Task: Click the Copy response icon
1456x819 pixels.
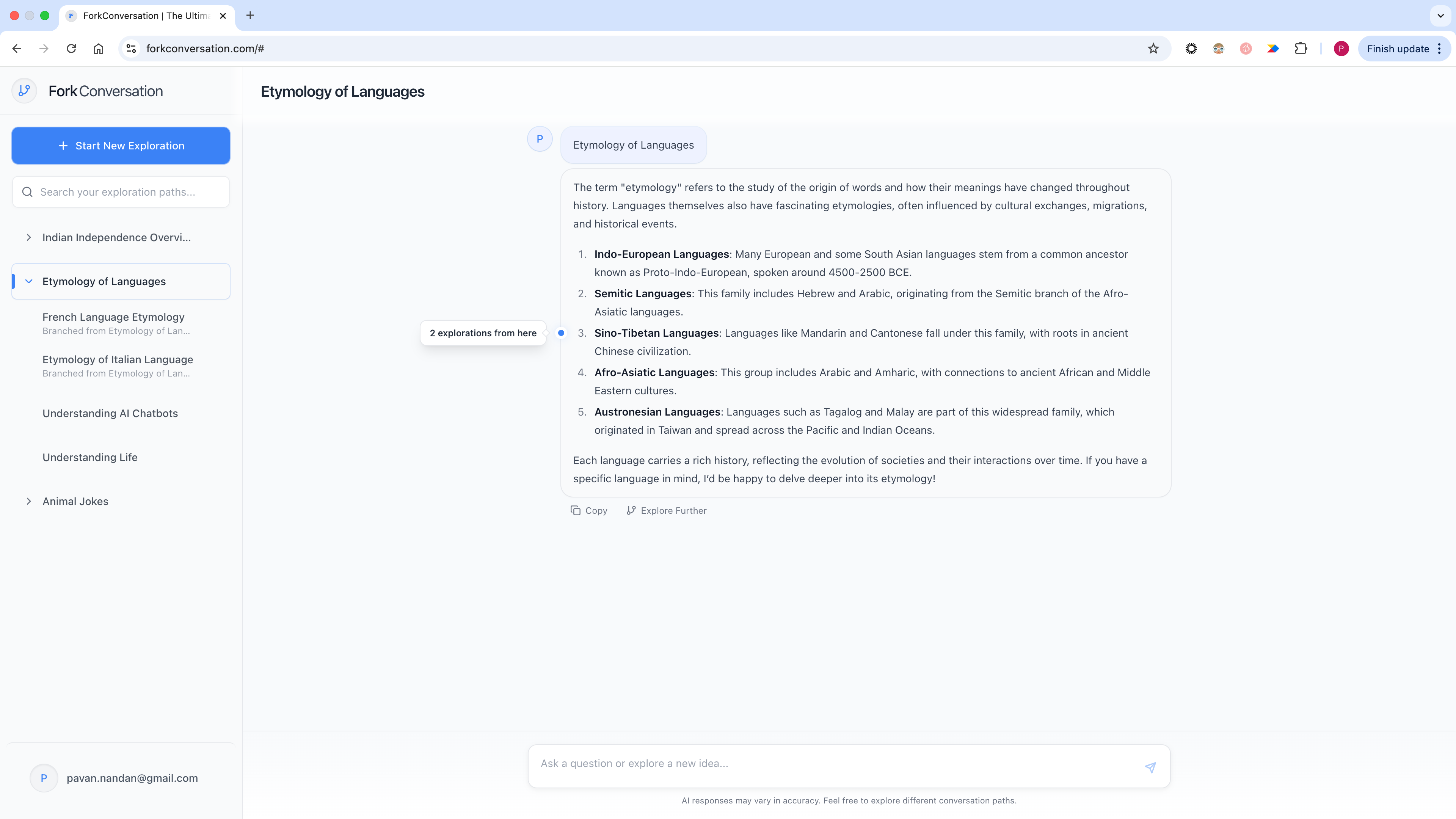Action: (576, 510)
